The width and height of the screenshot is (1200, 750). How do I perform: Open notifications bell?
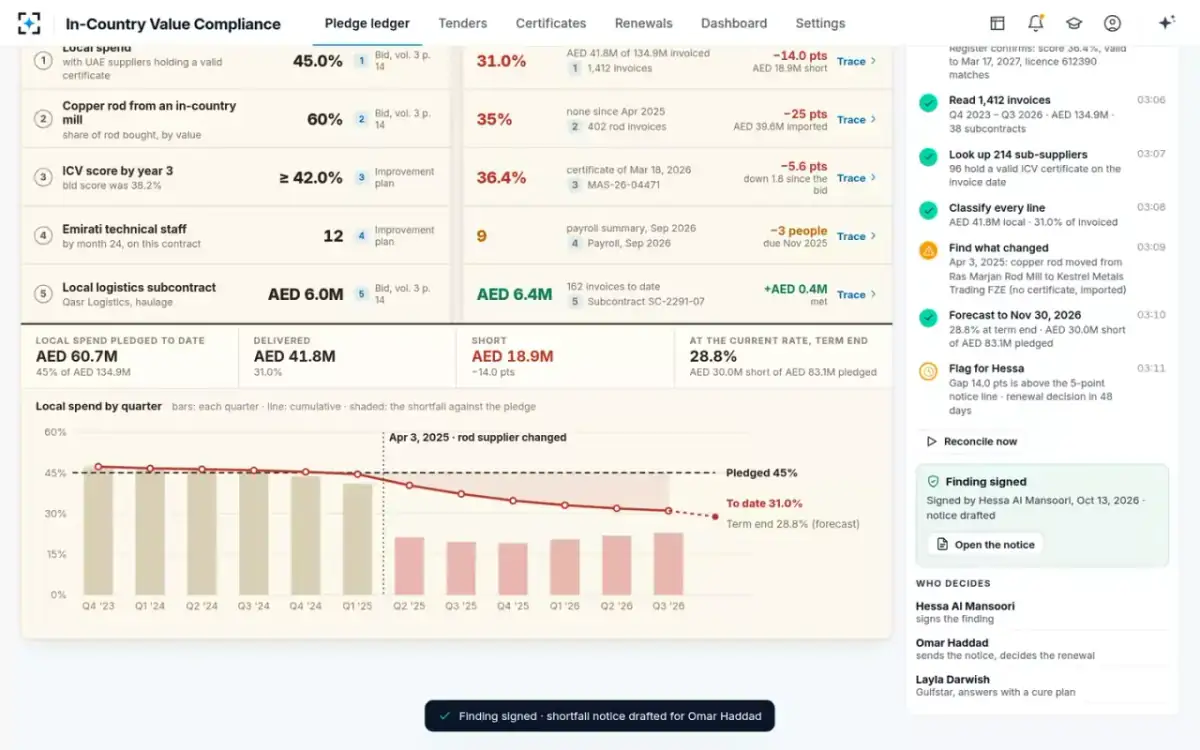1035,23
